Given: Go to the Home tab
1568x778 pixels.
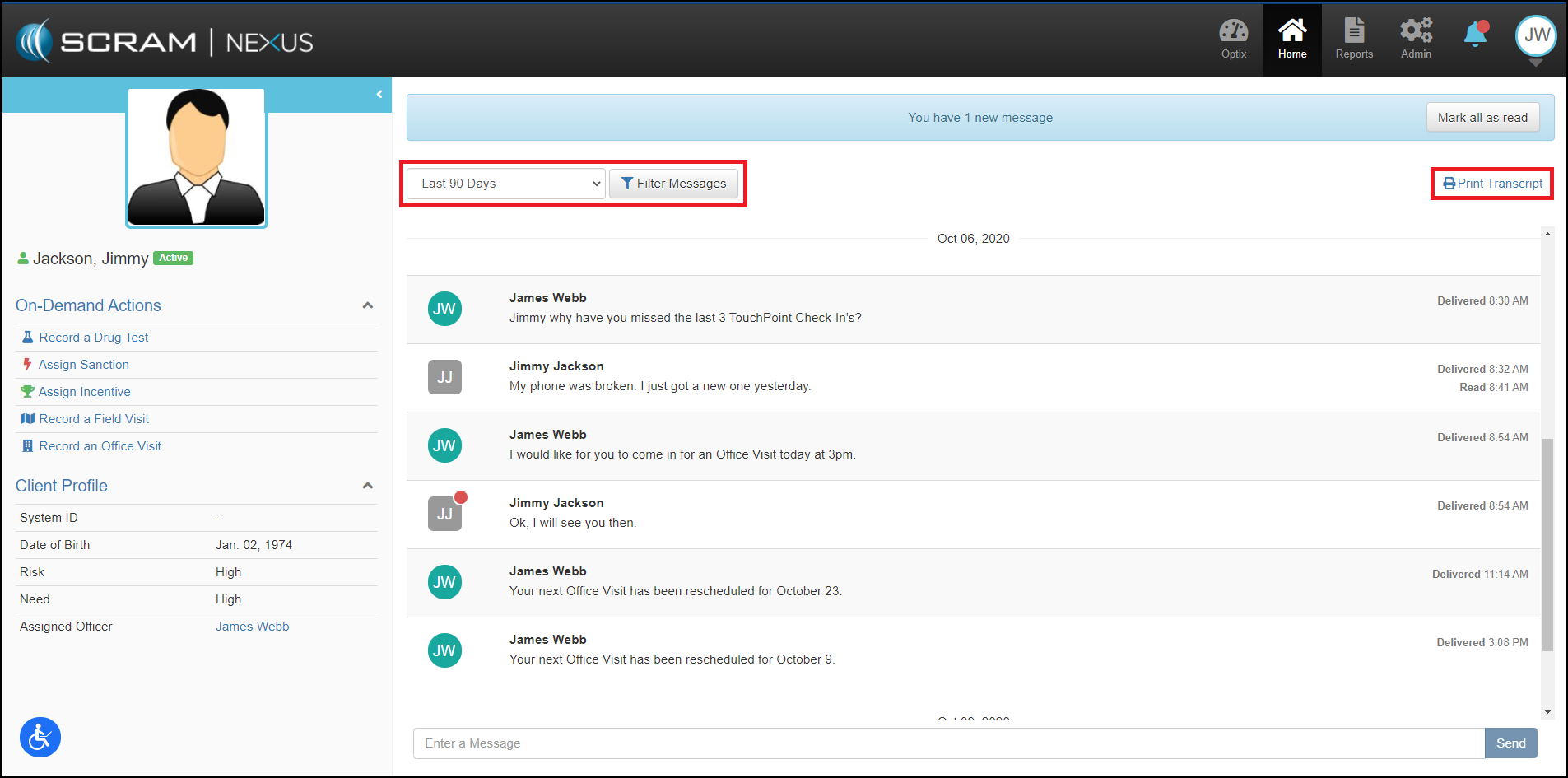Looking at the screenshot, I should tap(1292, 40).
